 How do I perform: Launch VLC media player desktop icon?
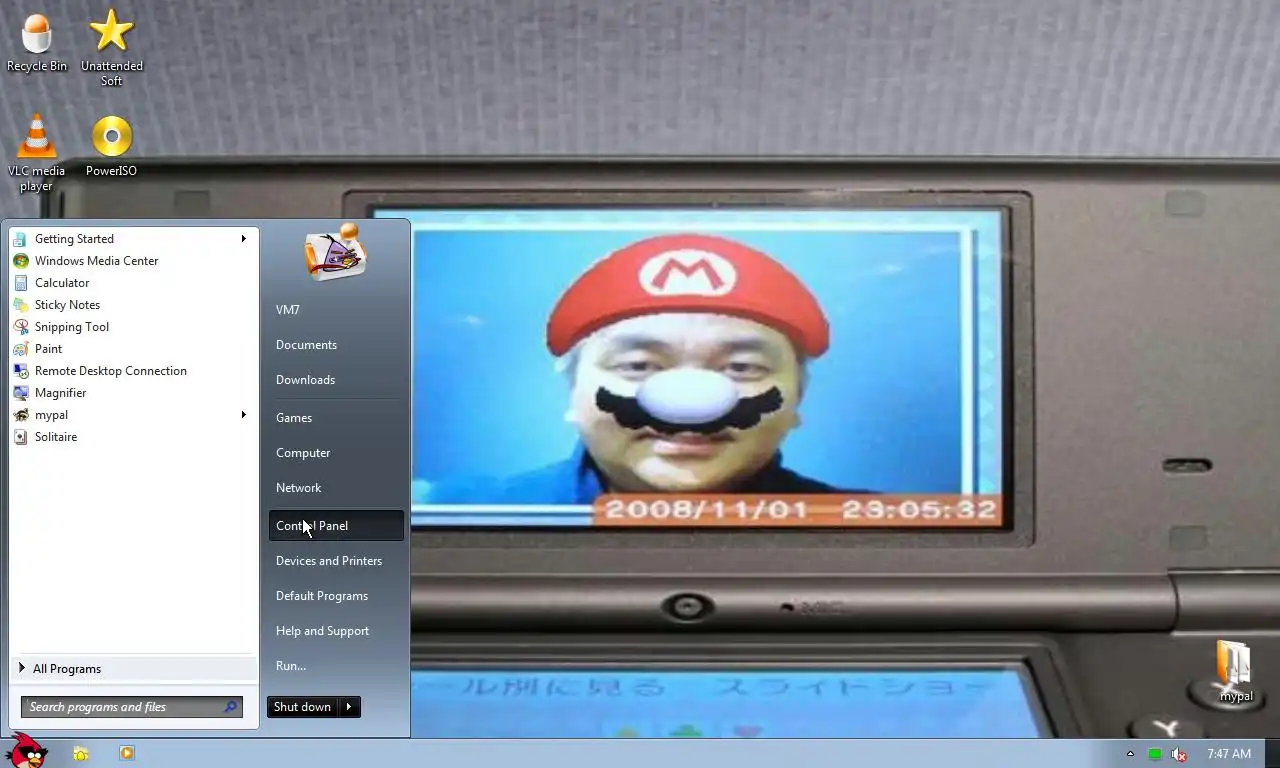(36, 152)
